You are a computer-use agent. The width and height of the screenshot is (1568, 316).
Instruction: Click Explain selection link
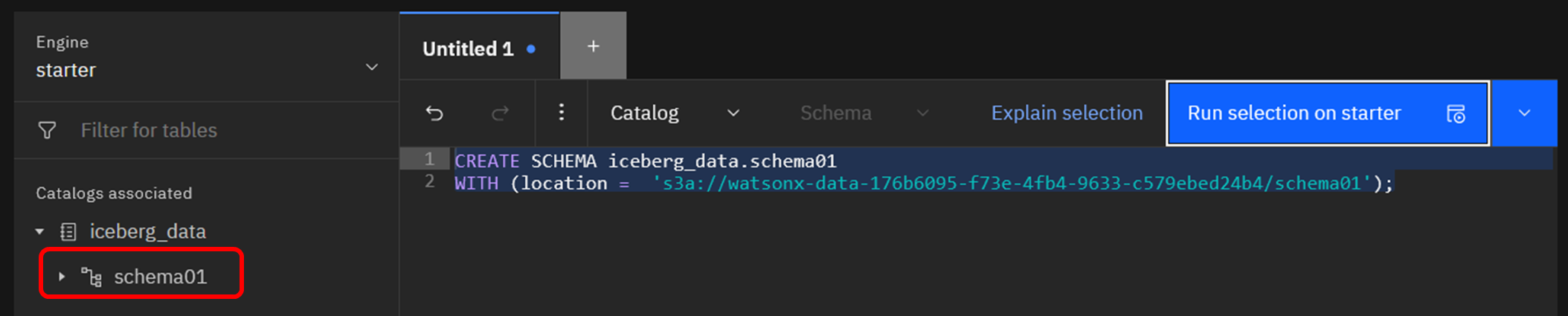(1067, 113)
